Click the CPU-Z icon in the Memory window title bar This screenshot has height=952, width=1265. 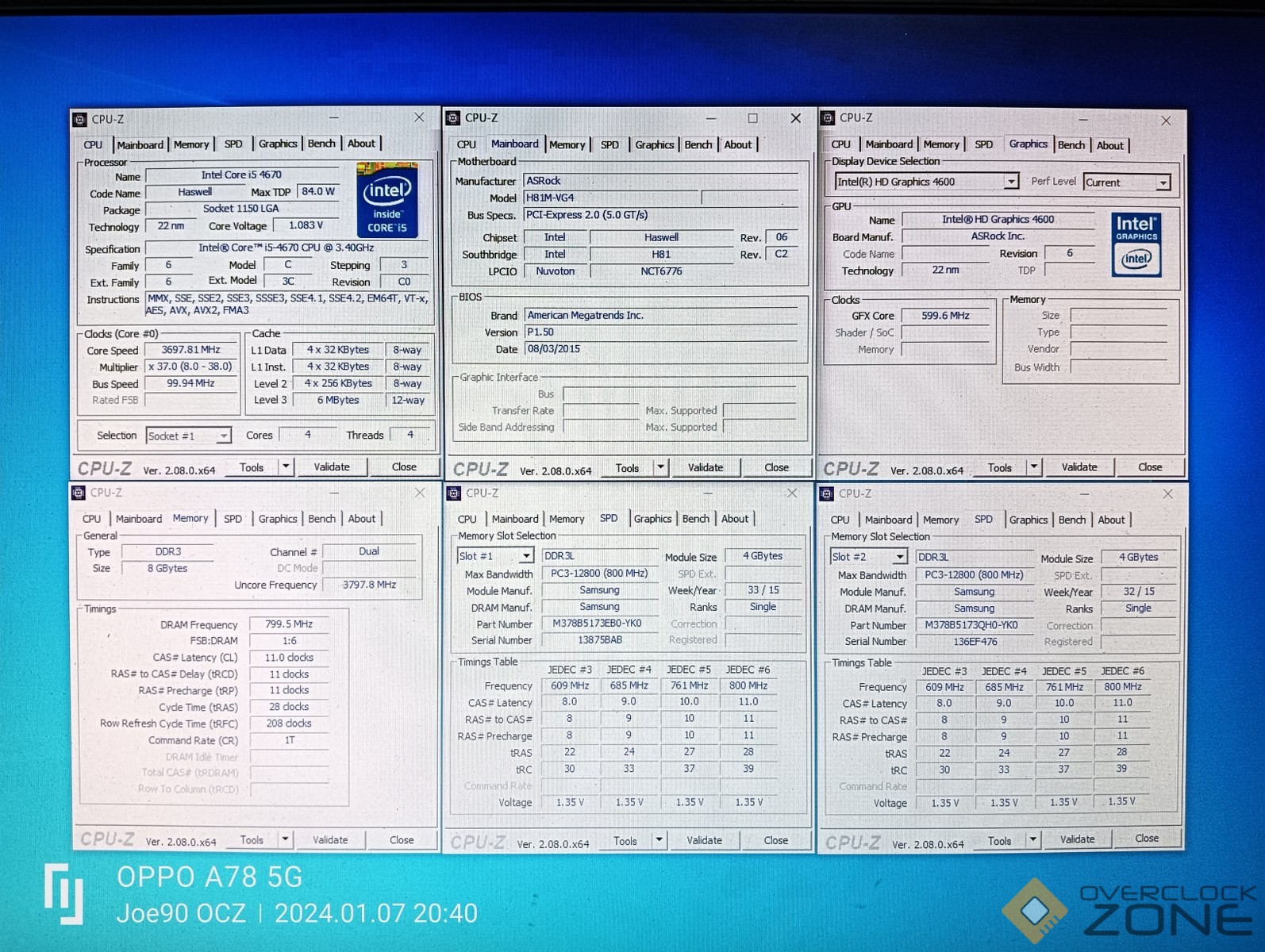[x=79, y=493]
